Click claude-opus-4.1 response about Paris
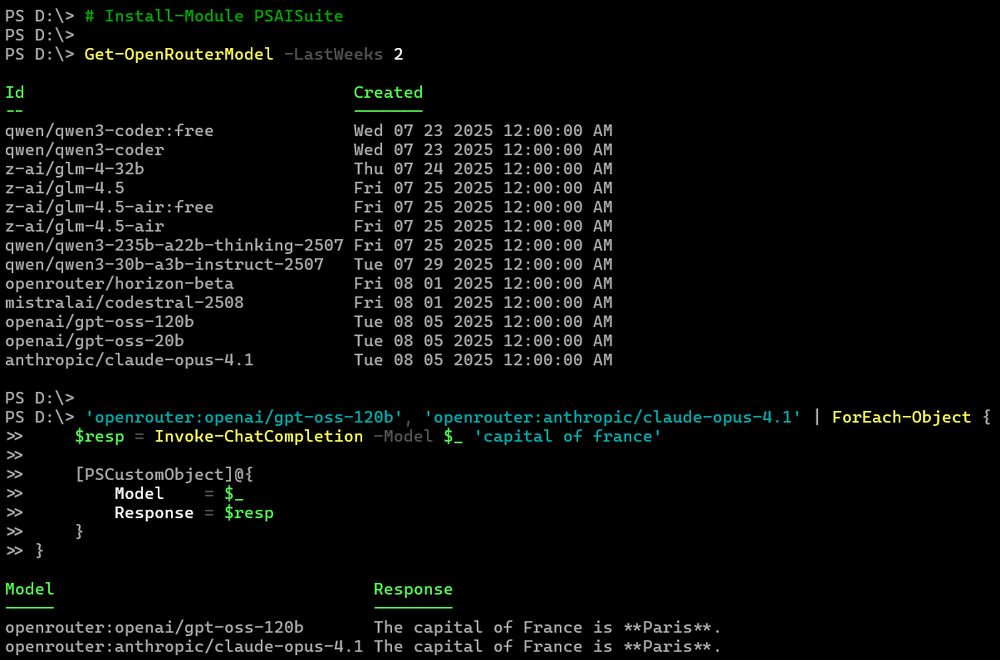The image size is (1000, 660). click(x=547, y=647)
